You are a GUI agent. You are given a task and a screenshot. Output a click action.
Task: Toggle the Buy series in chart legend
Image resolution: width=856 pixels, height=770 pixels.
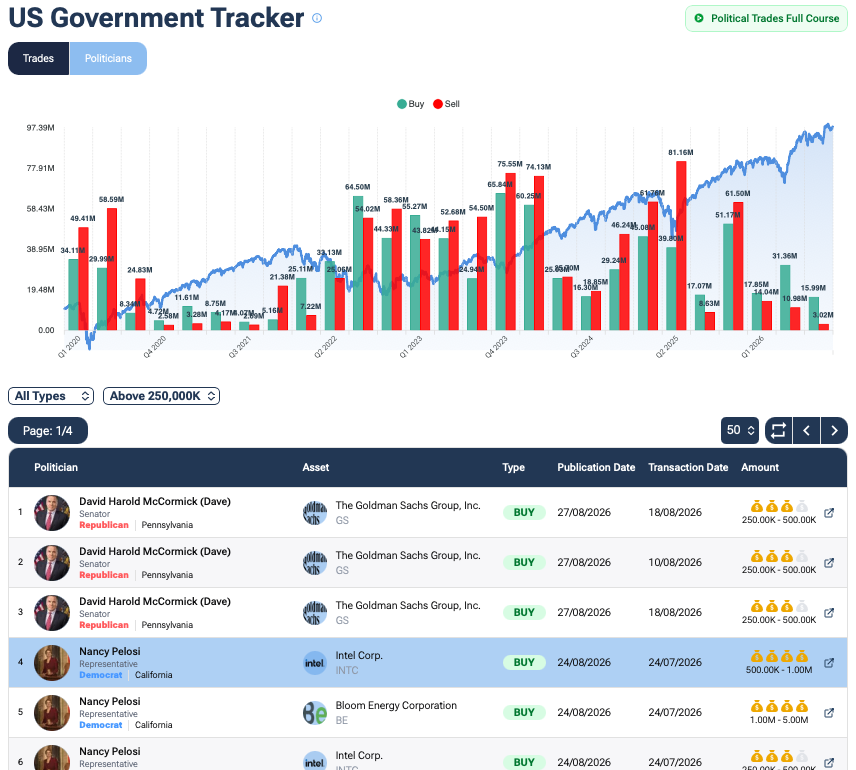pos(411,104)
